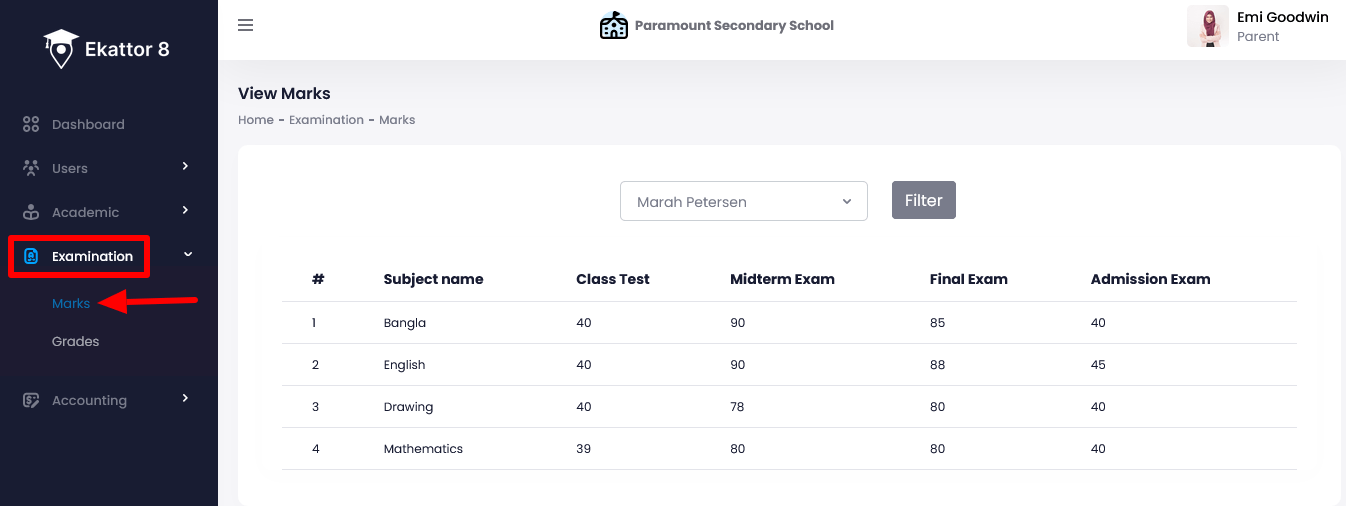Click the Examination sidebar icon
This screenshot has height=506, width=1346.
tap(31, 256)
